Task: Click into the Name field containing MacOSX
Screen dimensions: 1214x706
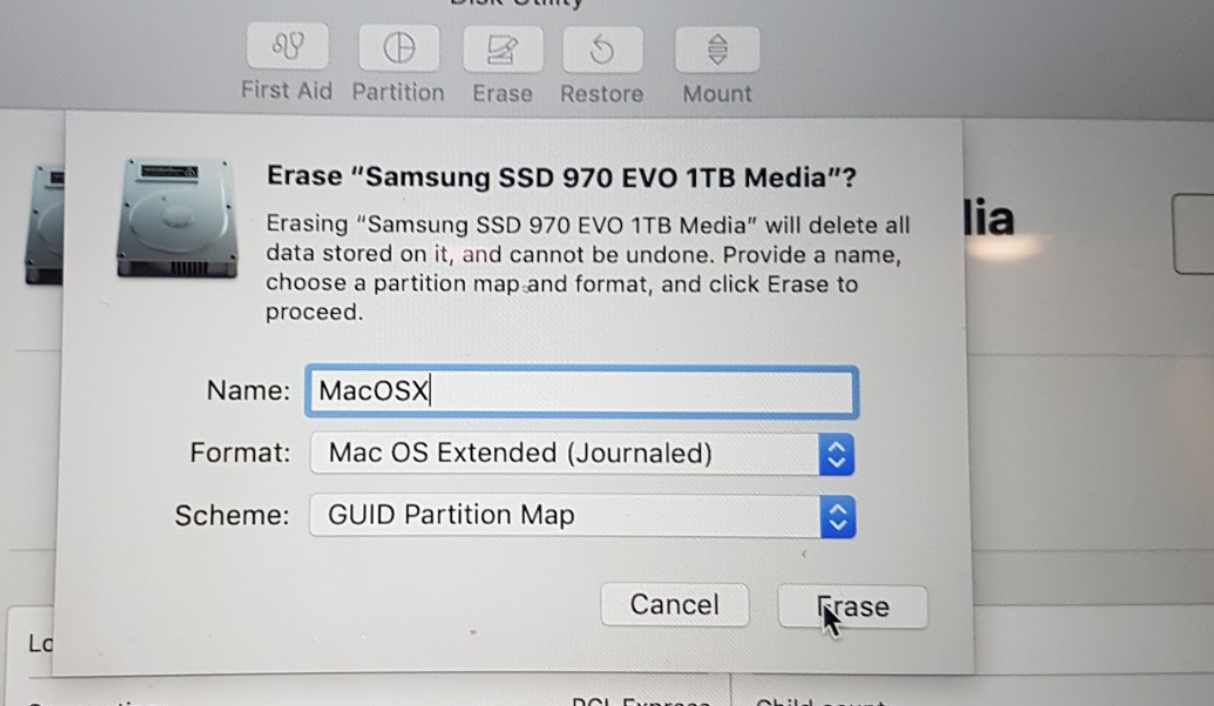Action: tap(582, 391)
